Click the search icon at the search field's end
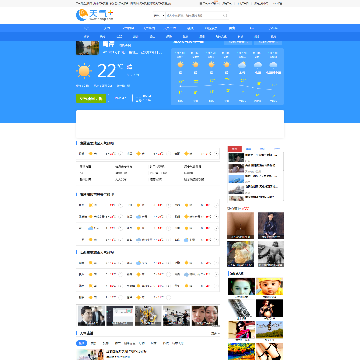This screenshot has height=360, width=360. 225,15
